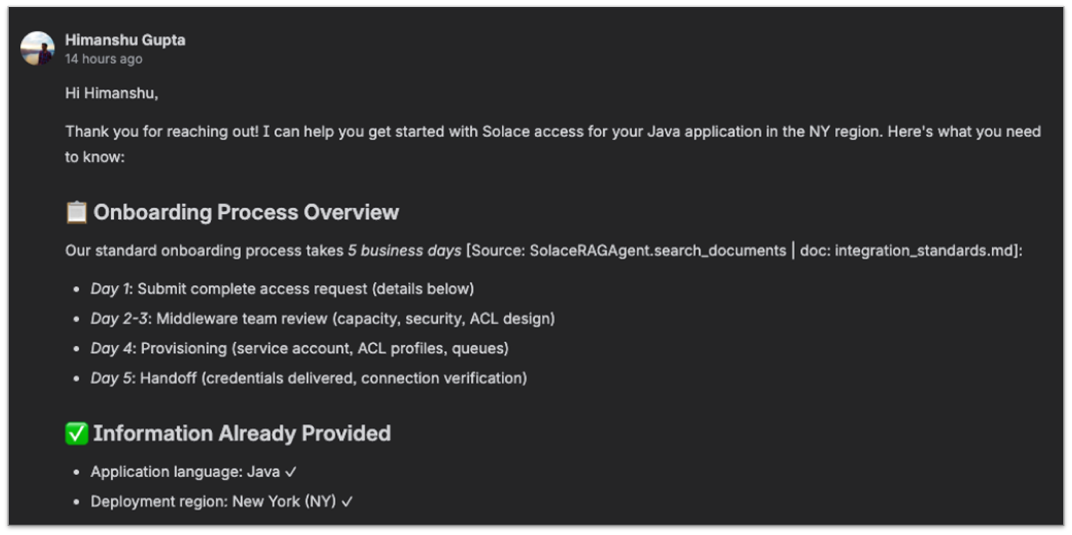
Task: Click the italic "5 business days" text
Action: pos(404,250)
